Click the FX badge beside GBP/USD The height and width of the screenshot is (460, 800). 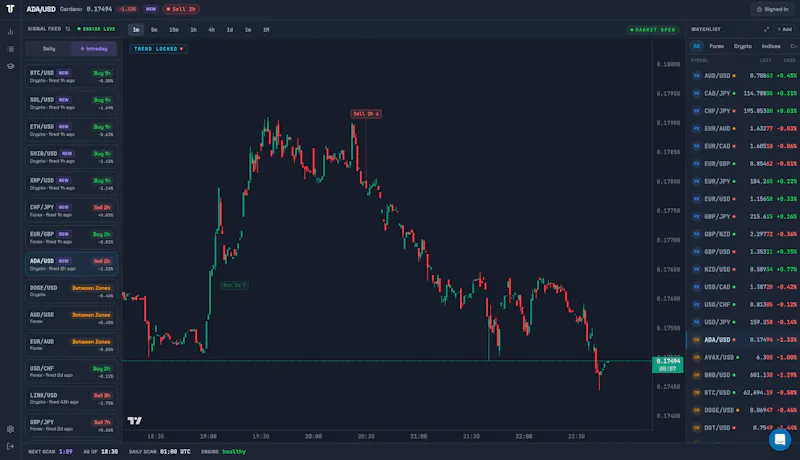(696, 252)
